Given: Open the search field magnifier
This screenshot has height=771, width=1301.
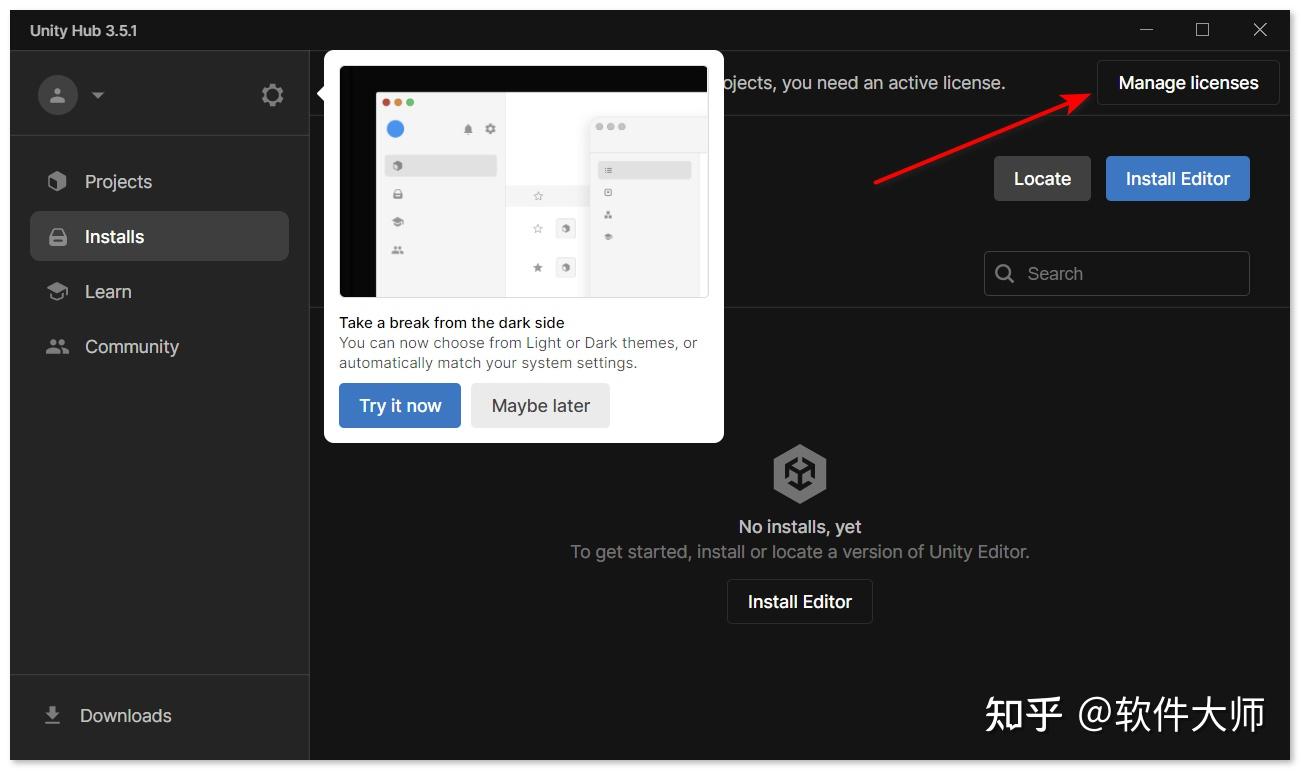Looking at the screenshot, I should [1004, 273].
